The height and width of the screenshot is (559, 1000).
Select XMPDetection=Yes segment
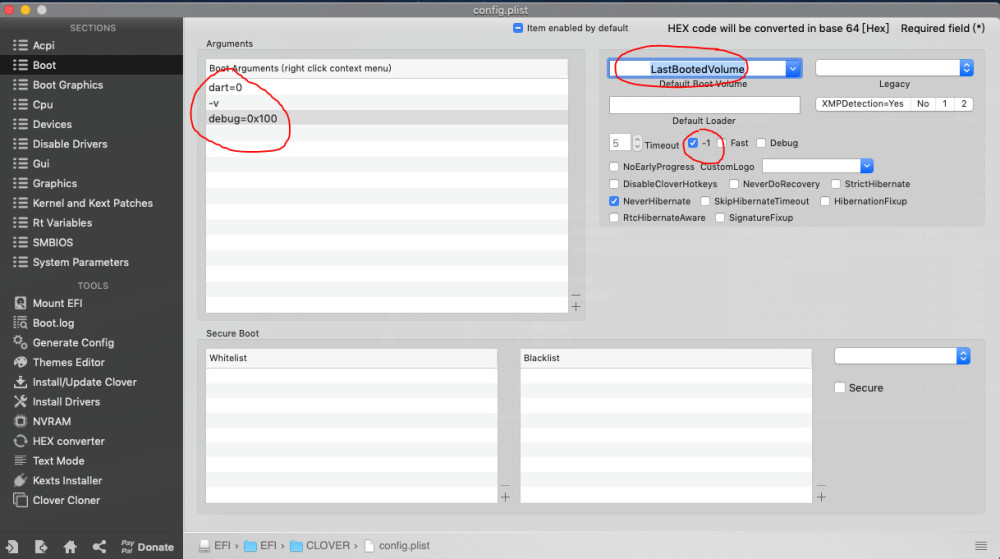pyautogui.click(x=863, y=104)
